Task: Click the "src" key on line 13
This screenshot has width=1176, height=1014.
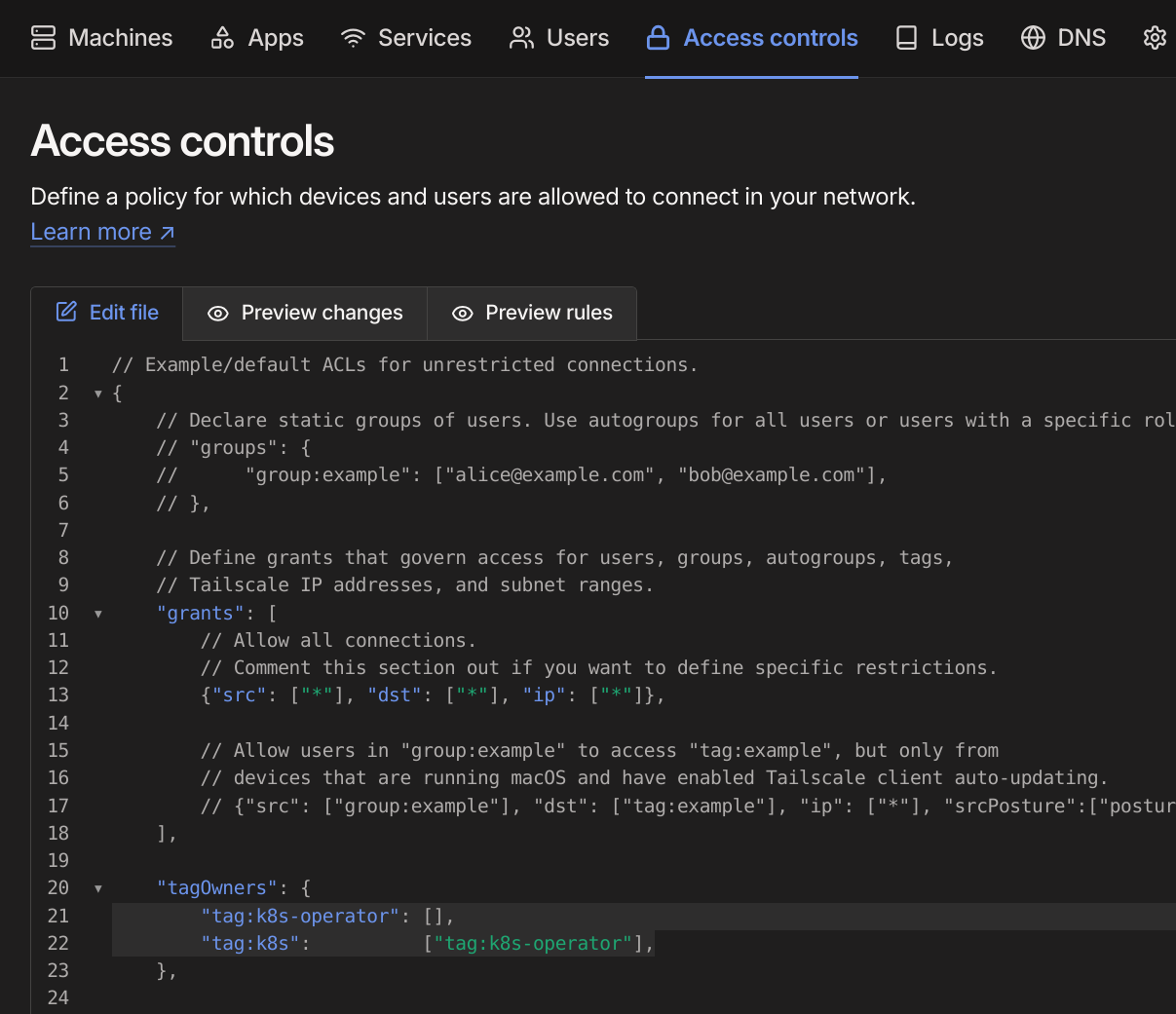Action: tap(240, 695)
